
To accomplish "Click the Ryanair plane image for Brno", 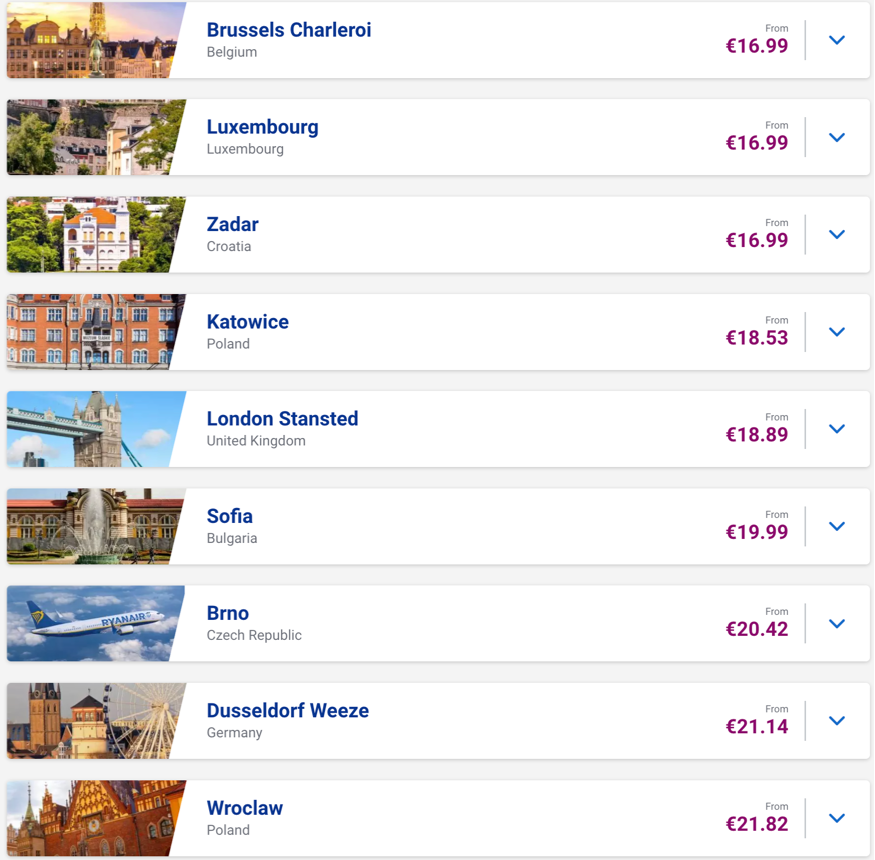I will coord(92,623).
